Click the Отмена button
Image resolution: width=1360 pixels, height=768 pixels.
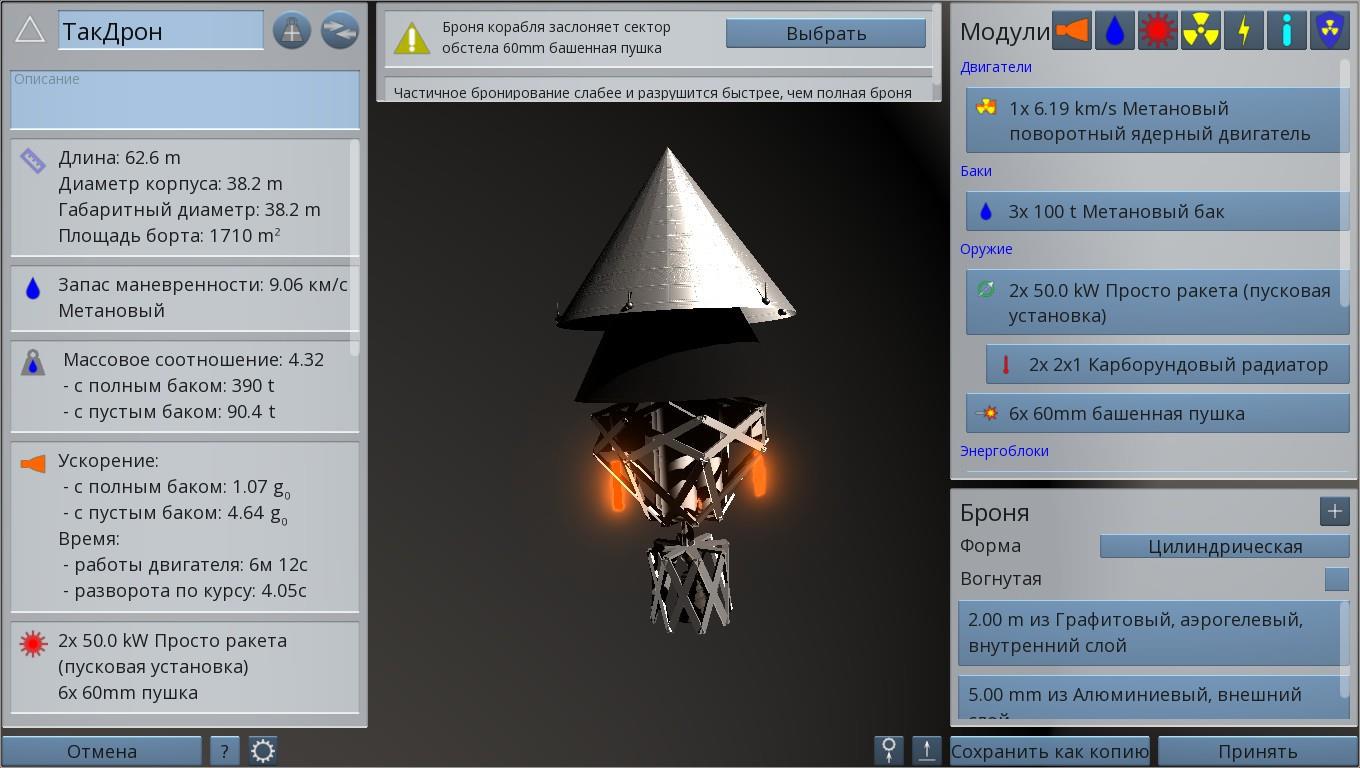click(x=102, y=751)
